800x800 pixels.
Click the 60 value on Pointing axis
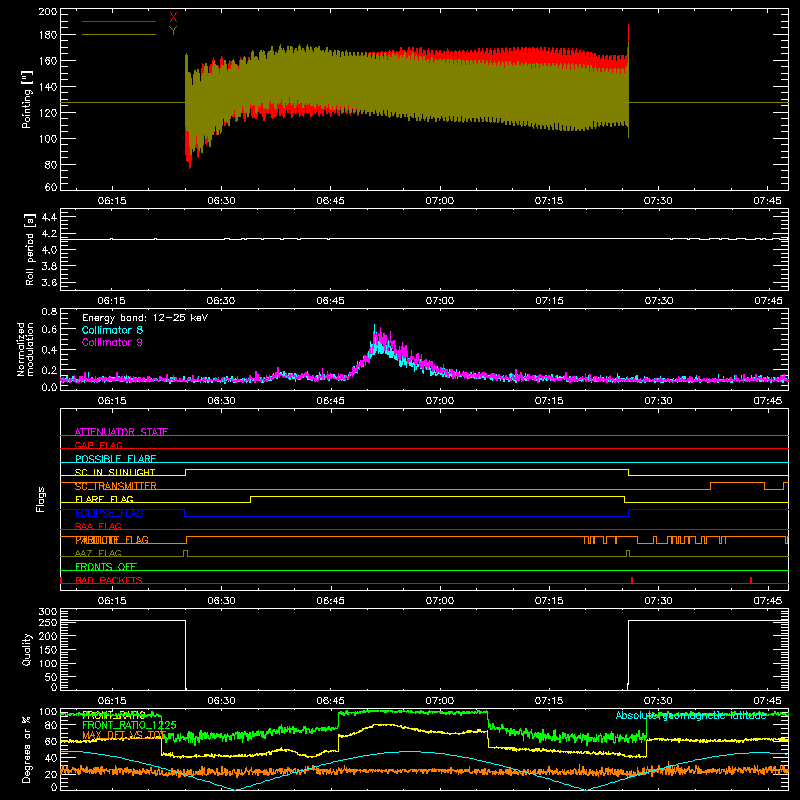pos(51,187)
